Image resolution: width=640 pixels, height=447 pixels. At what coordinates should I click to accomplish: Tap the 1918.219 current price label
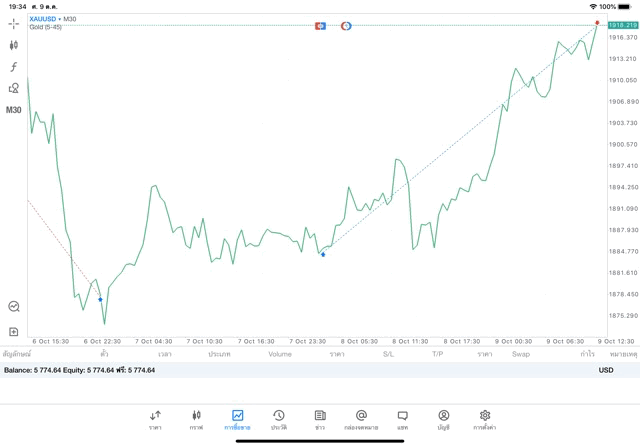[622, 23]
